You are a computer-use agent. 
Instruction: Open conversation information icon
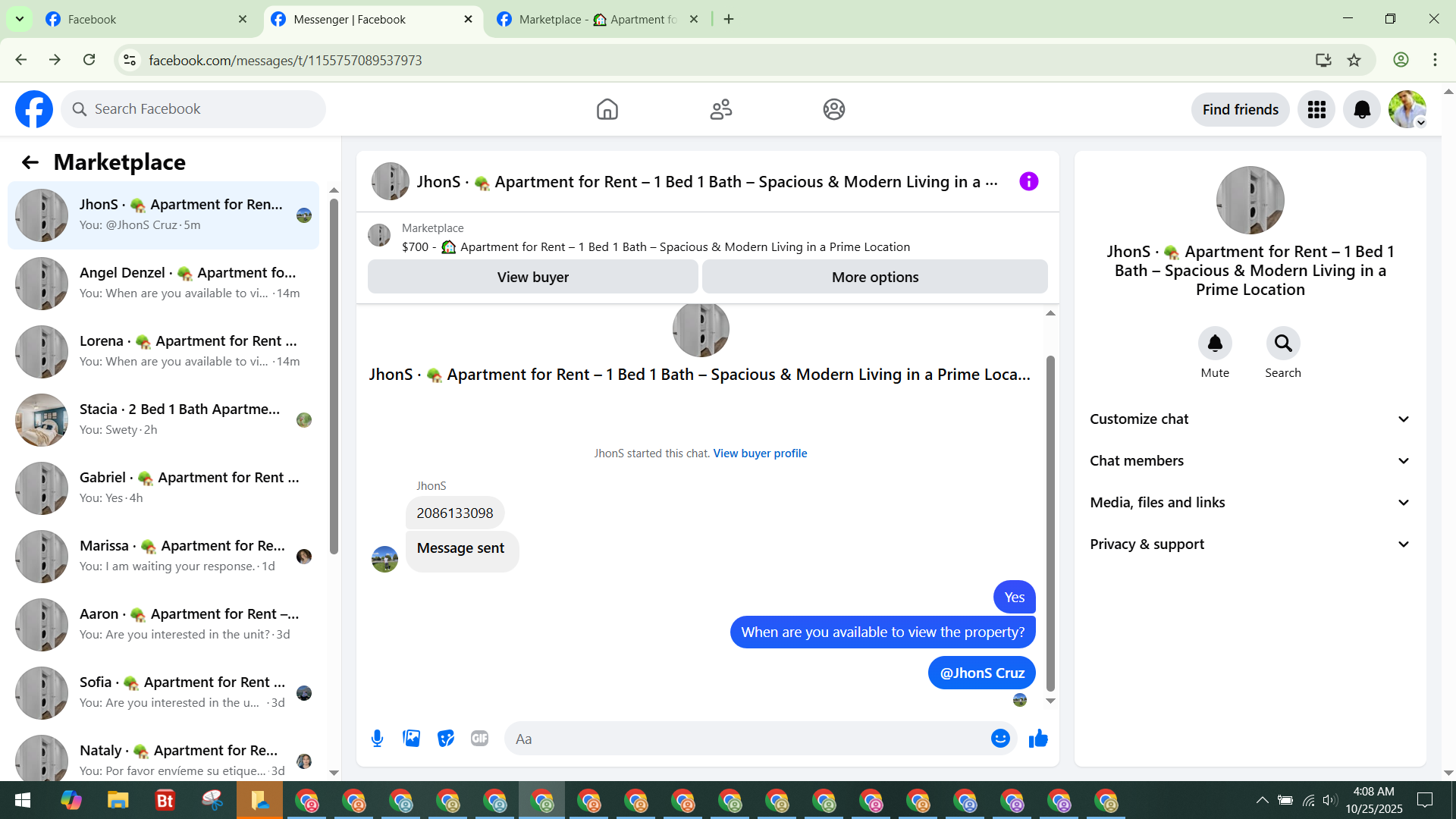[1028, 181]
